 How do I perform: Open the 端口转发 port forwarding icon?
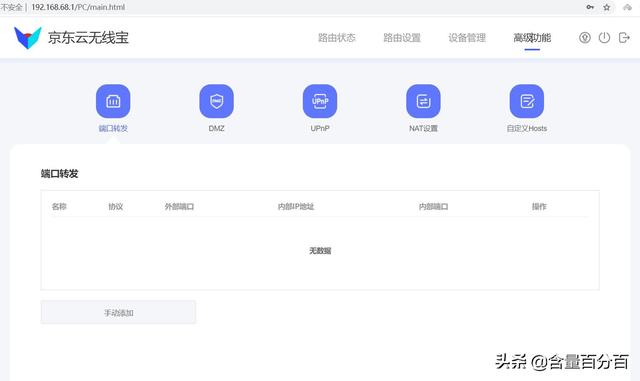[113, 101]
